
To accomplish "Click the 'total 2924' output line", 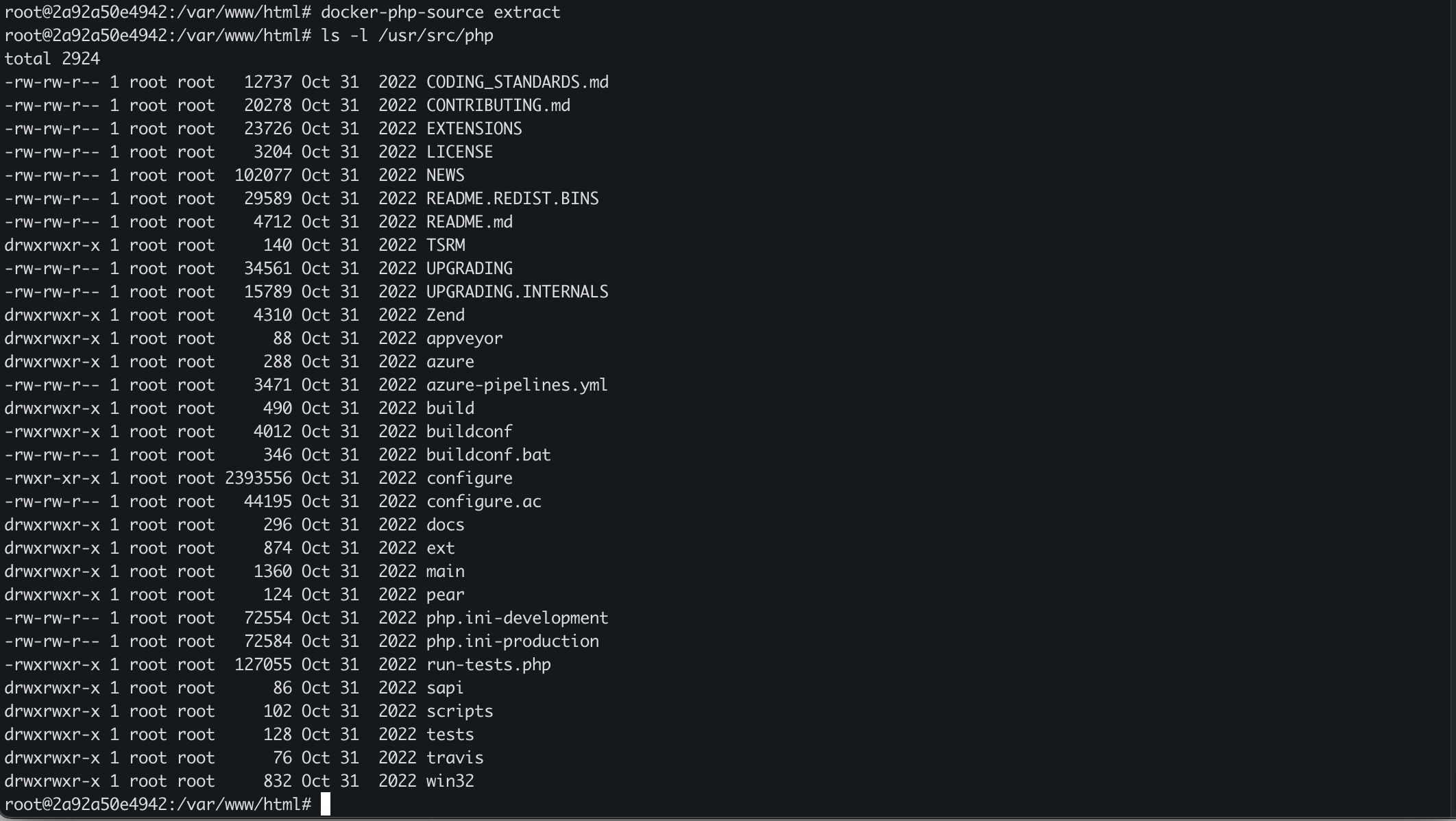I will (52, 59).
